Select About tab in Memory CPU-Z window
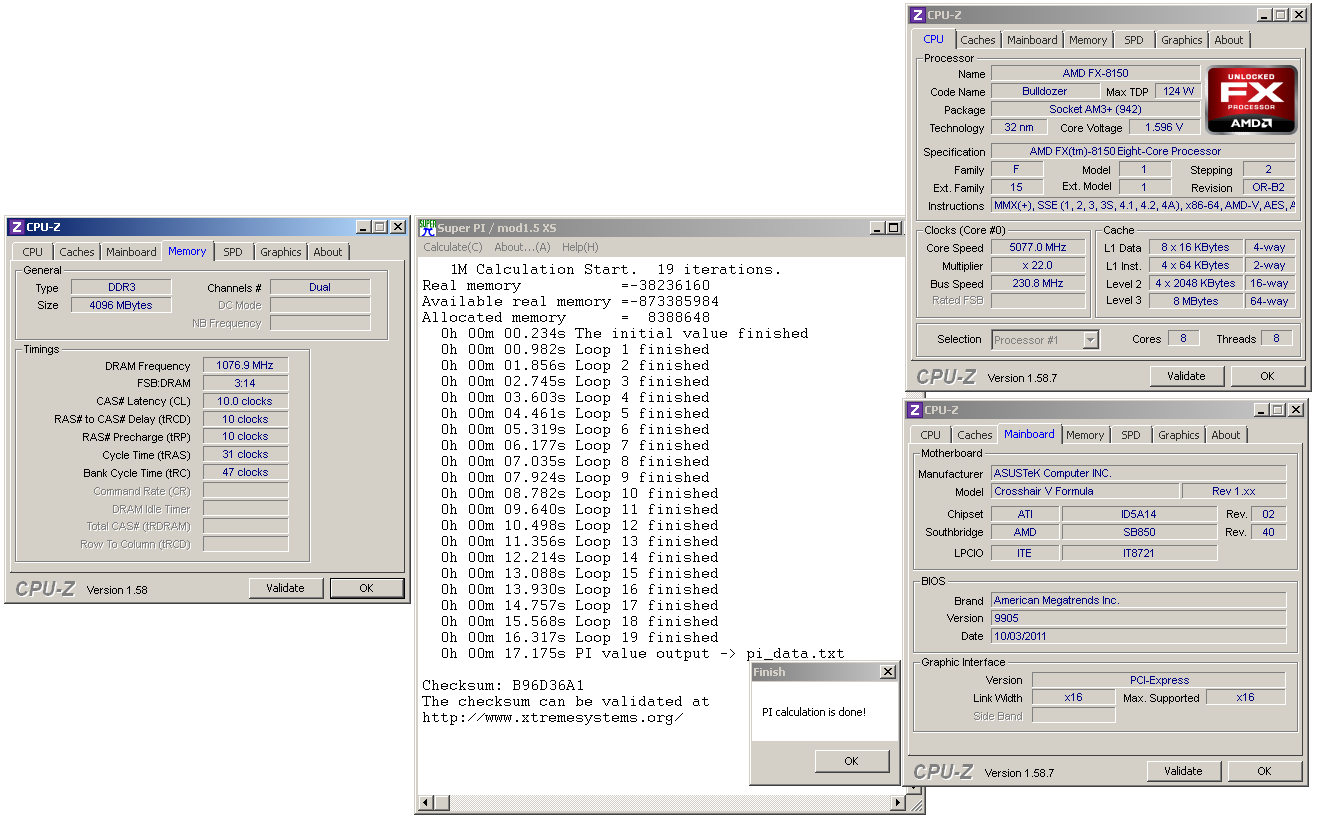 click(x=327, y=252)
